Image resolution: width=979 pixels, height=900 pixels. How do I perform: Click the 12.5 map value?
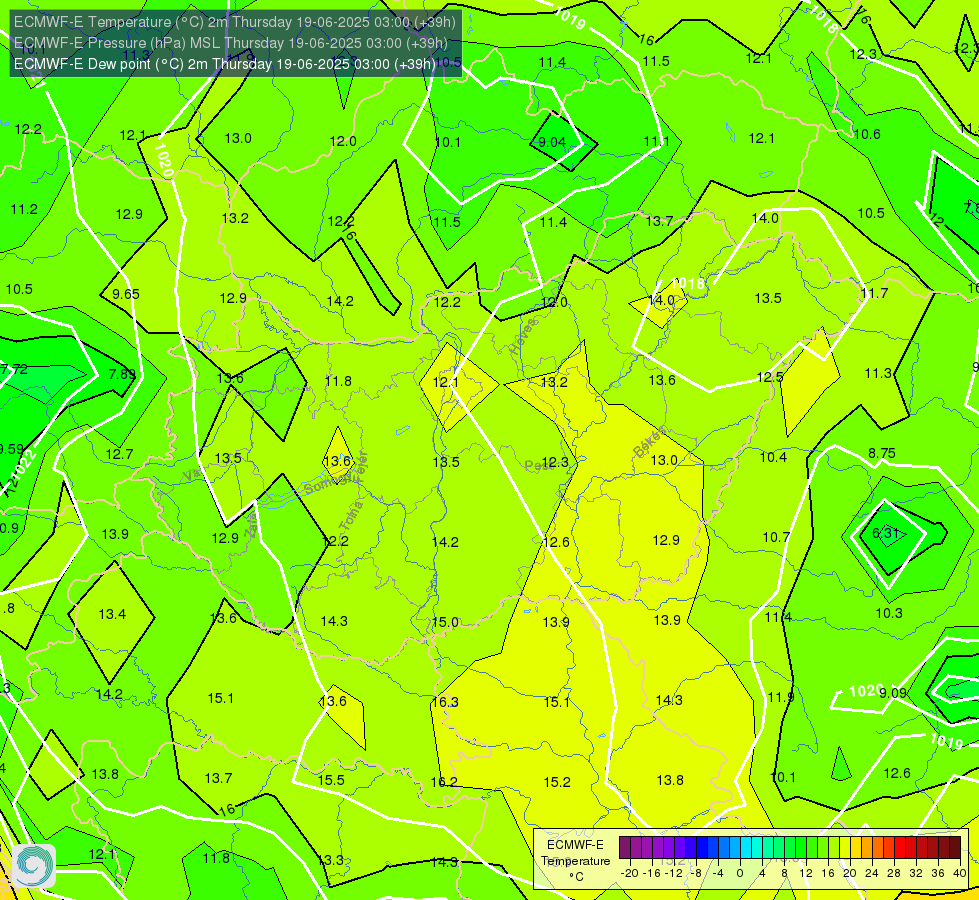click(x=770, y=378)
